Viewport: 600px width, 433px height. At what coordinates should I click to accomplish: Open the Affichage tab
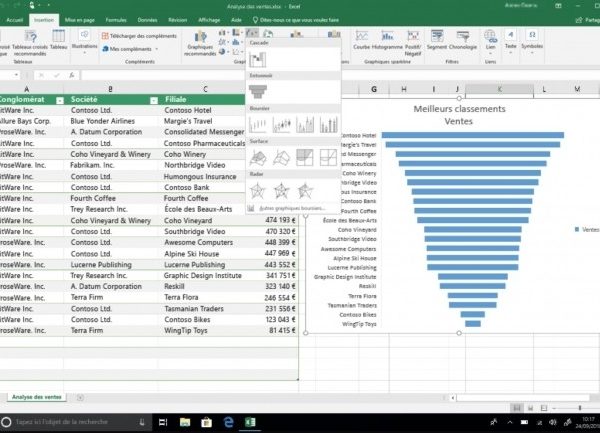coord(209,20)
